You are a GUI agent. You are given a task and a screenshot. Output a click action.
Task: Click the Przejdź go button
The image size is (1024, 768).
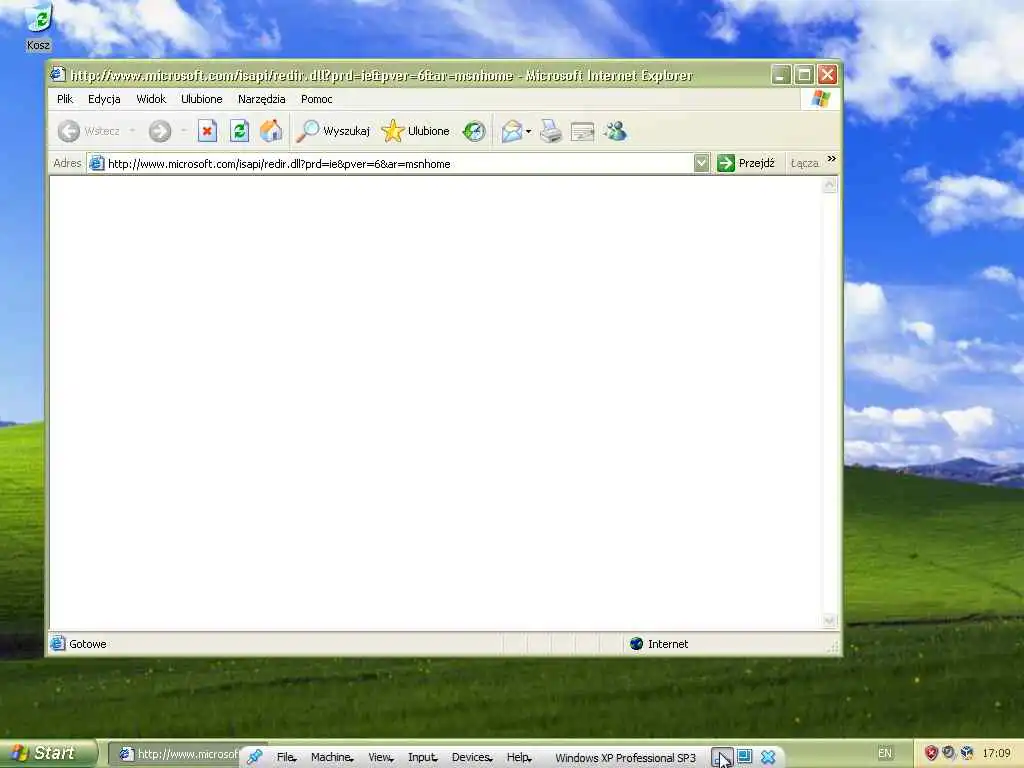coord(745,163)
